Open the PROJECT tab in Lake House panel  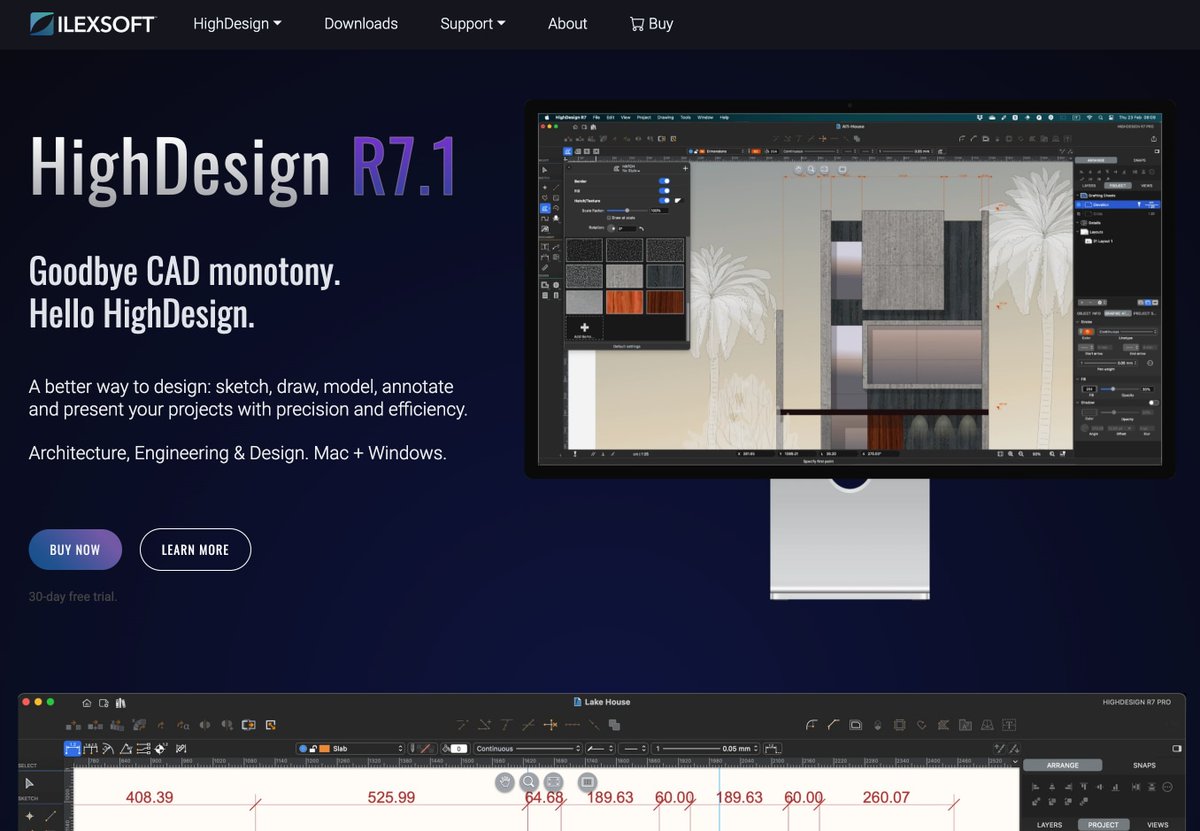[x=1103, y=825]
